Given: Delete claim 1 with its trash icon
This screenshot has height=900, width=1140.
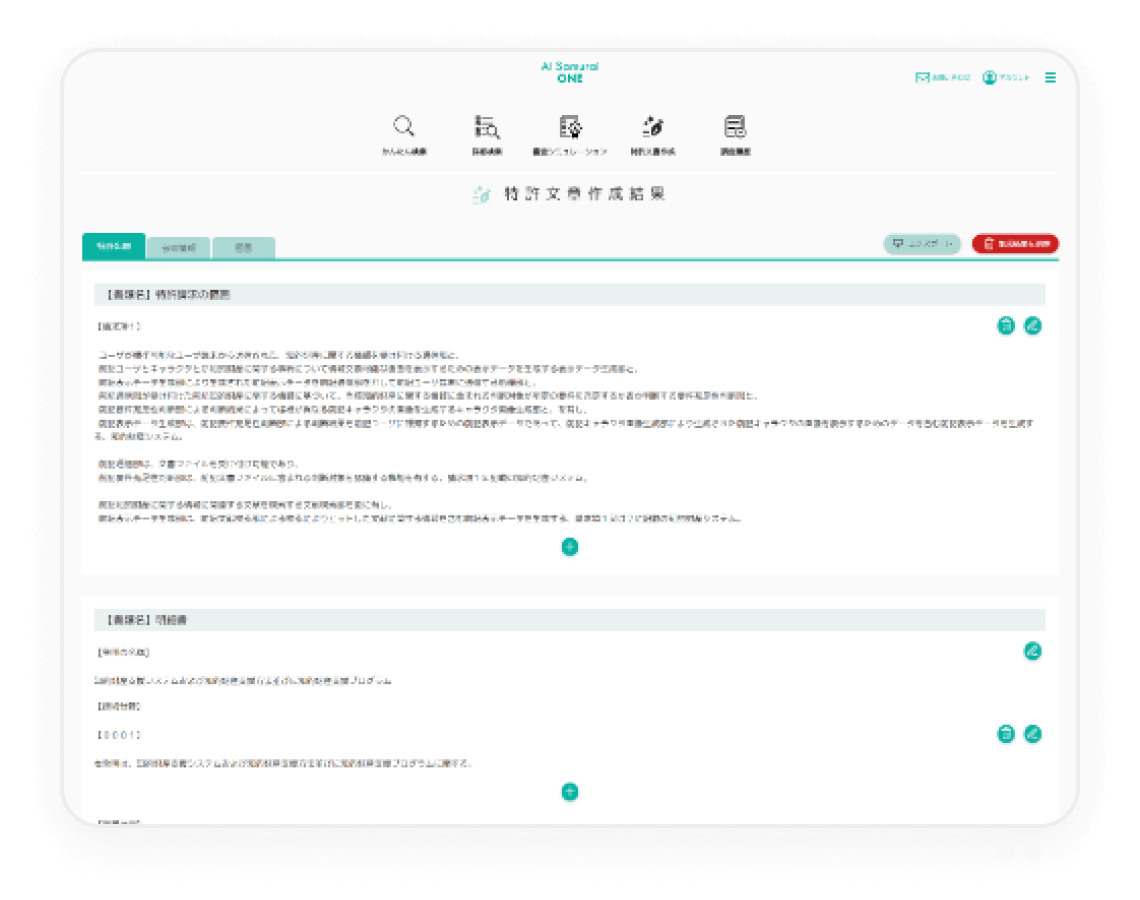Looking at the screenshot, I should click(1005, 326).
